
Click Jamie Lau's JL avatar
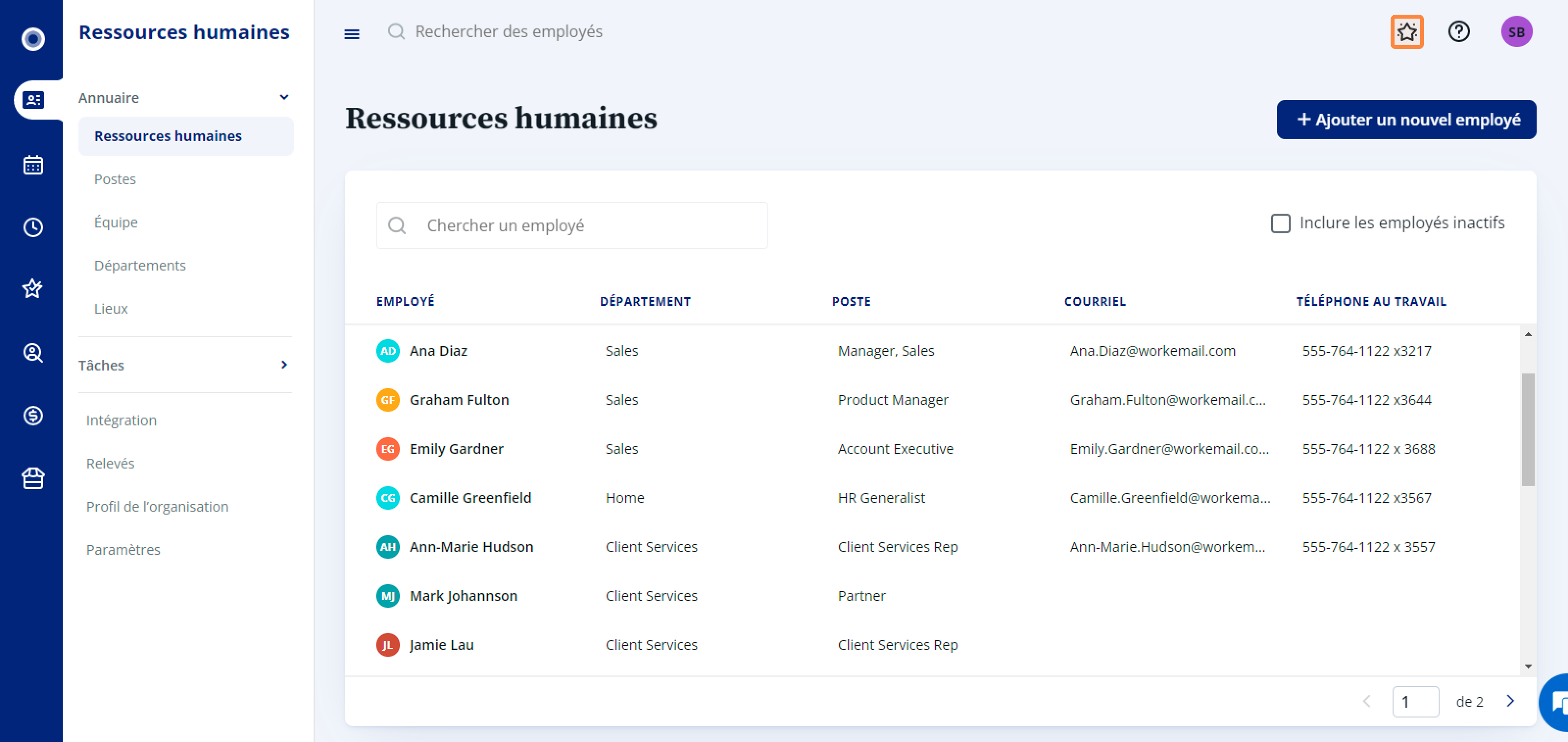(x=388, y=644)
